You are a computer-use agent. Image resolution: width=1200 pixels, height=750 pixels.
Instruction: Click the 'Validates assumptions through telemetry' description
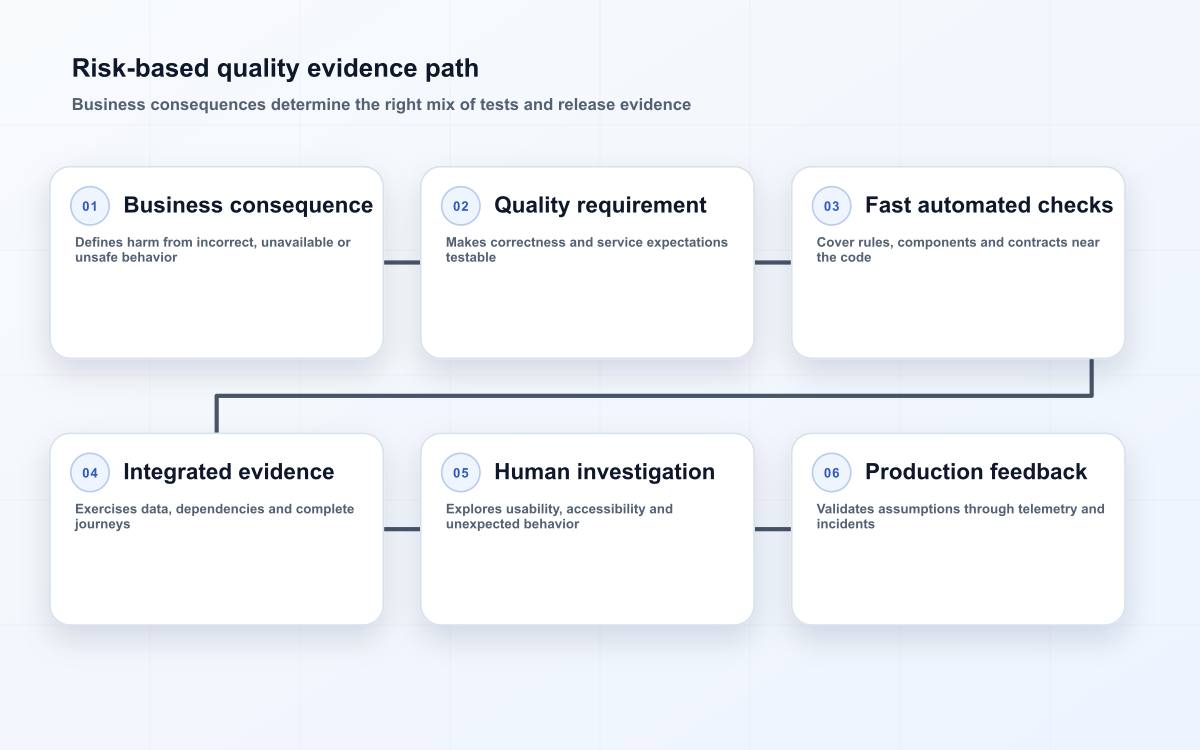click(x=961, y=517)
